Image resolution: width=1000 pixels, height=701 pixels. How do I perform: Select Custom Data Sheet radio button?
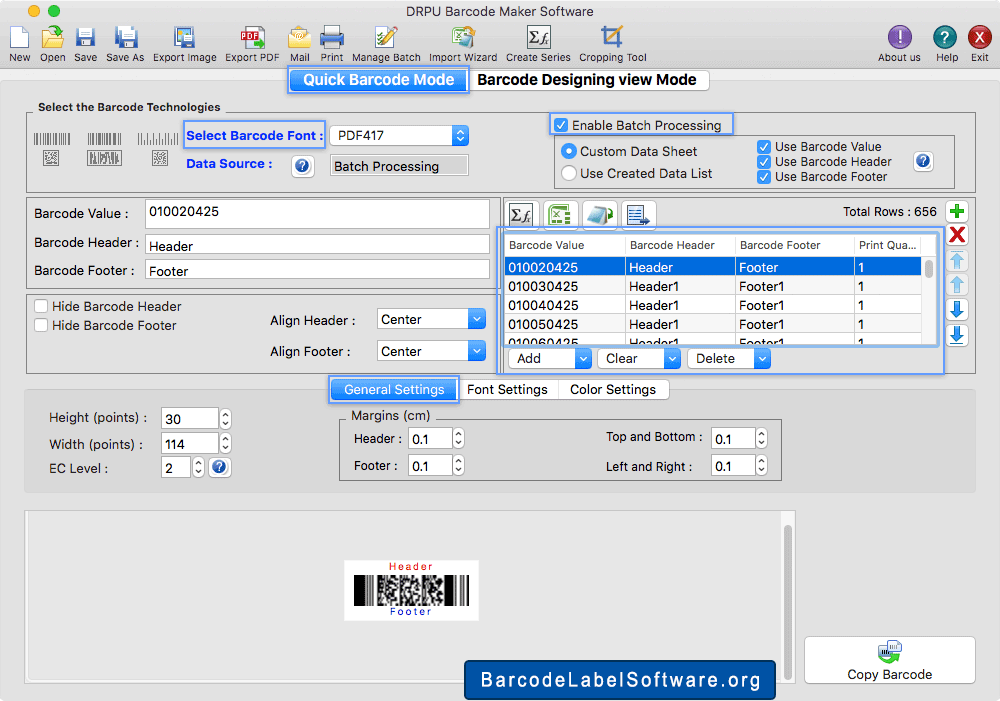568,151
